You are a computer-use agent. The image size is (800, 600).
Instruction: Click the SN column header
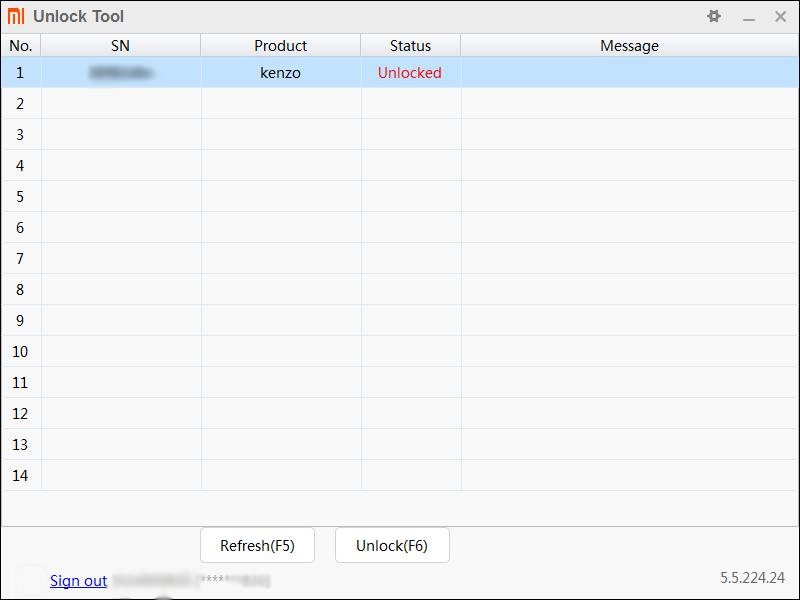(120, 45)
